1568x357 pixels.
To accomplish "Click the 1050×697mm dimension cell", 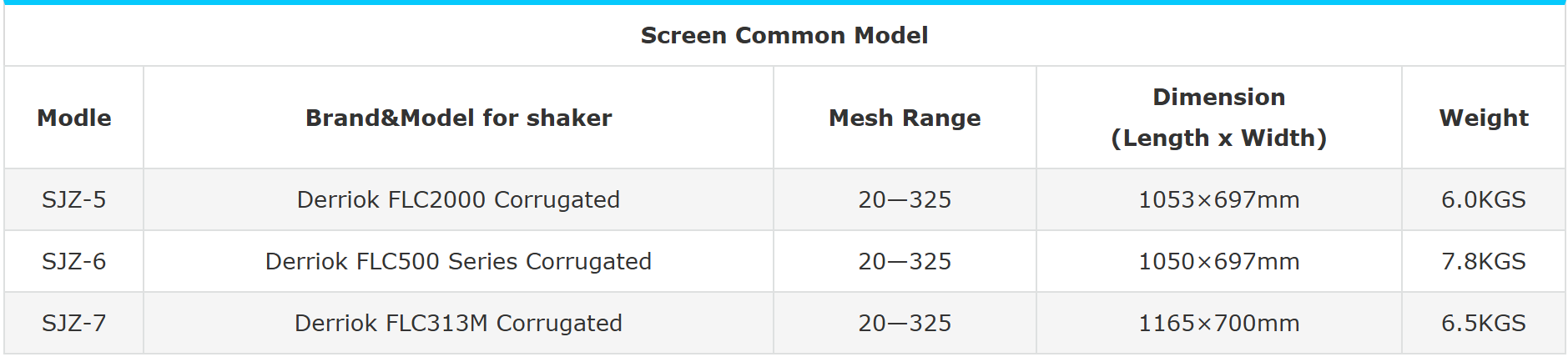I will 1218,261.
